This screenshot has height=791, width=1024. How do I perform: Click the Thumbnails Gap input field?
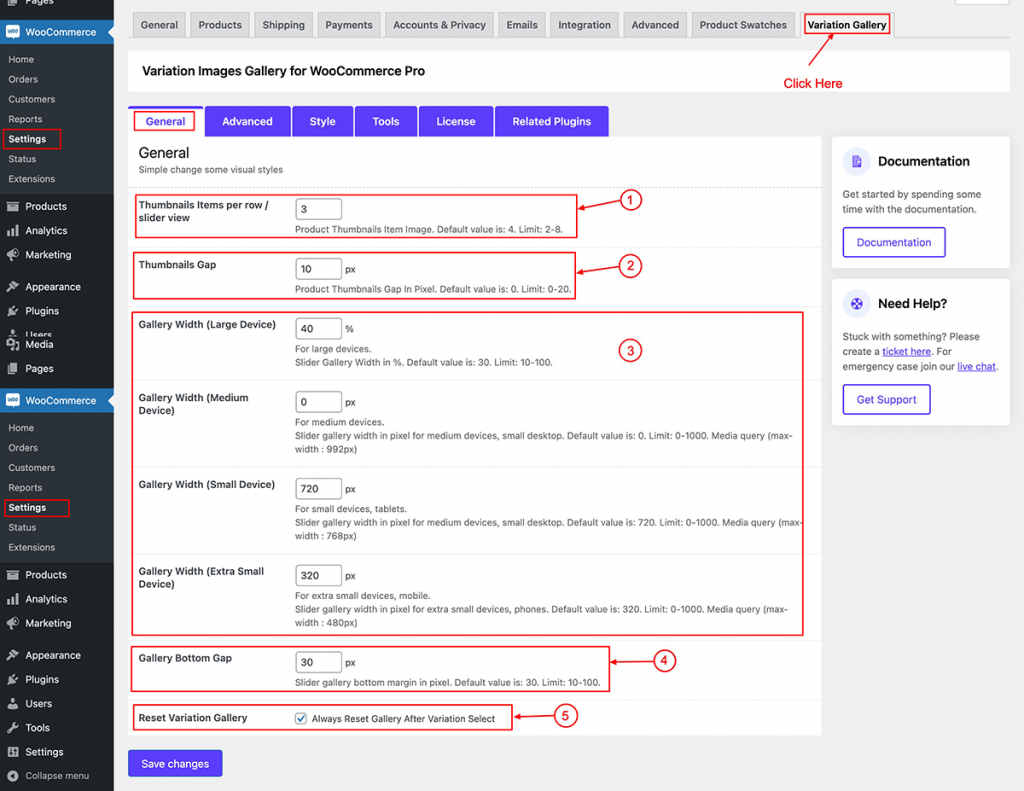318,269
